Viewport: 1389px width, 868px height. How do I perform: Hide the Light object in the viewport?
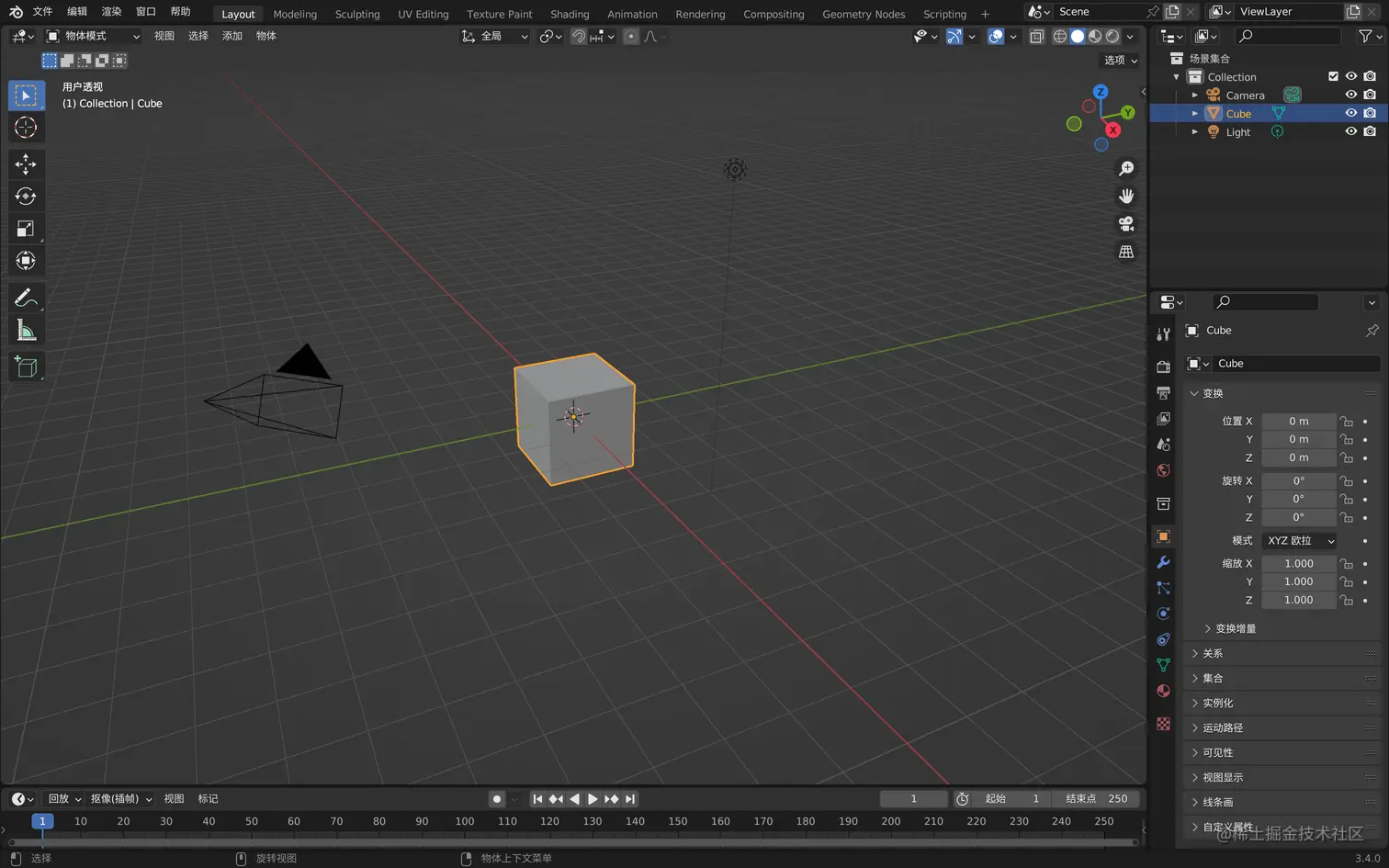tap(1350, 131)
